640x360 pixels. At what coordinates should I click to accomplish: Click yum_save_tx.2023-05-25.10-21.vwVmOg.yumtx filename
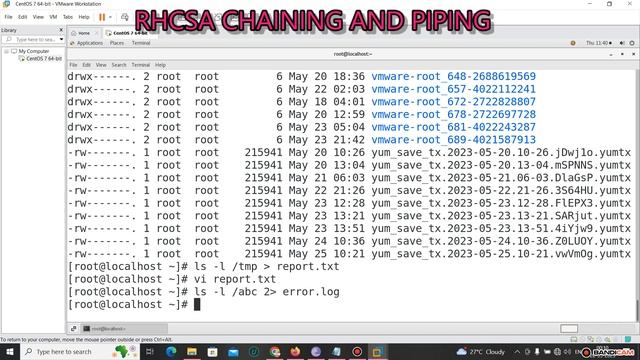click(x=501, y=254)
